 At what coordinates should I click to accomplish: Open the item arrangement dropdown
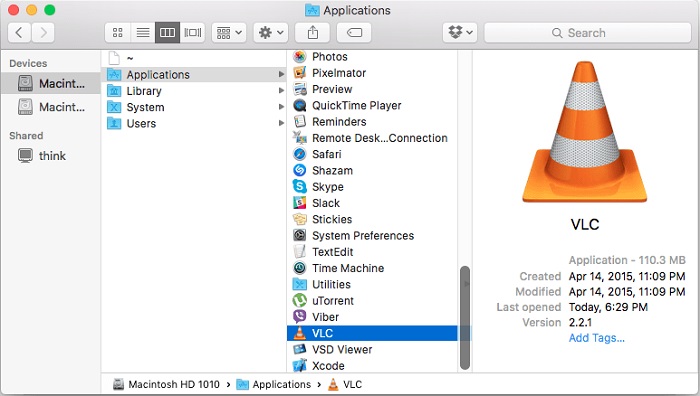pos(229,33)
